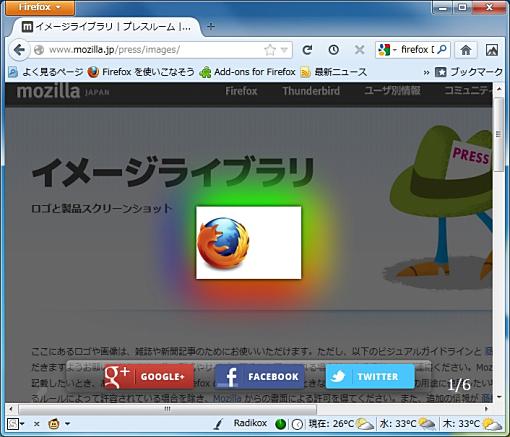Click the Firefox logo thumbnail
Image resolution: width=510 pixels, height=437 pixels.
pos(249,243)
